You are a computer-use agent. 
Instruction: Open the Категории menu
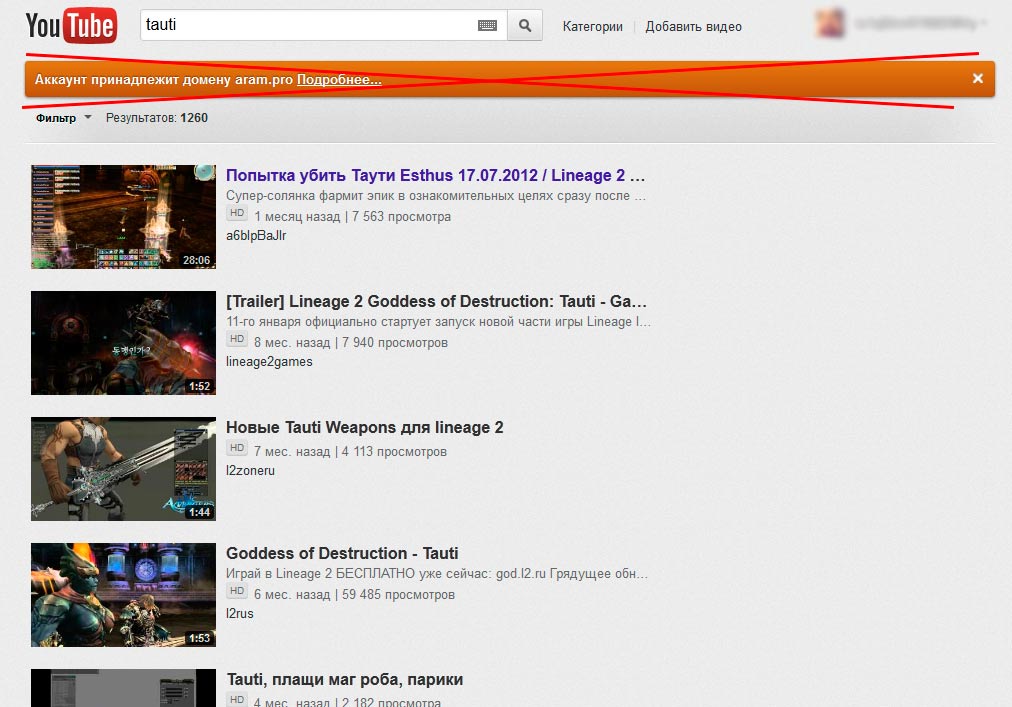tap(592, 26)
